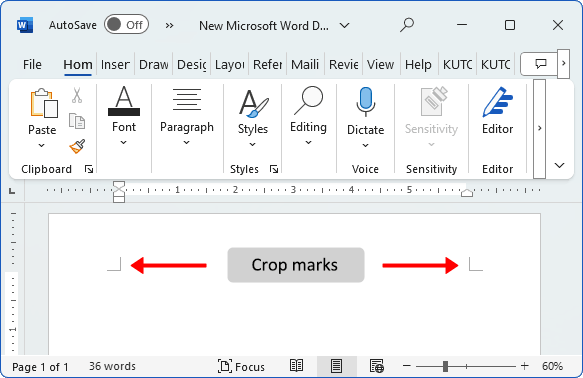Click the zoom in plus button
This screenshot has width=583, height=378.
(x=524, y=366)
